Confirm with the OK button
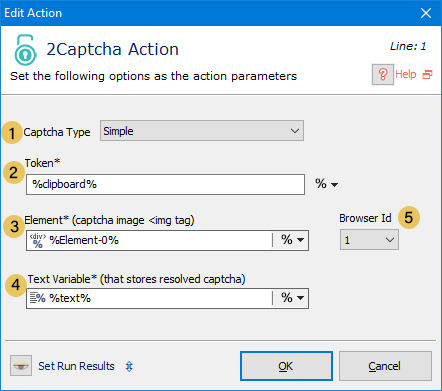Viewport: 442px width, 391px height. (286, 366)
